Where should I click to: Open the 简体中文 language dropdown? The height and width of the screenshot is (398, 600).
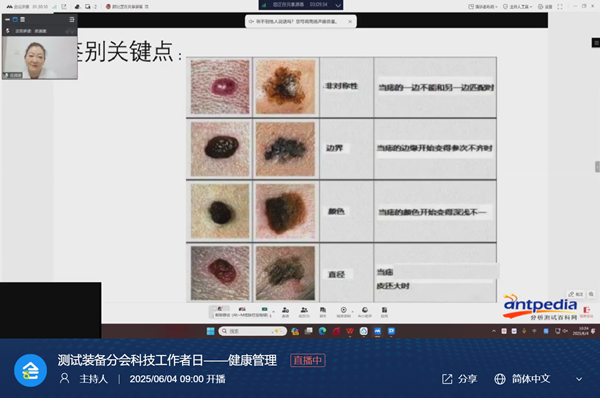coord(522,379)
